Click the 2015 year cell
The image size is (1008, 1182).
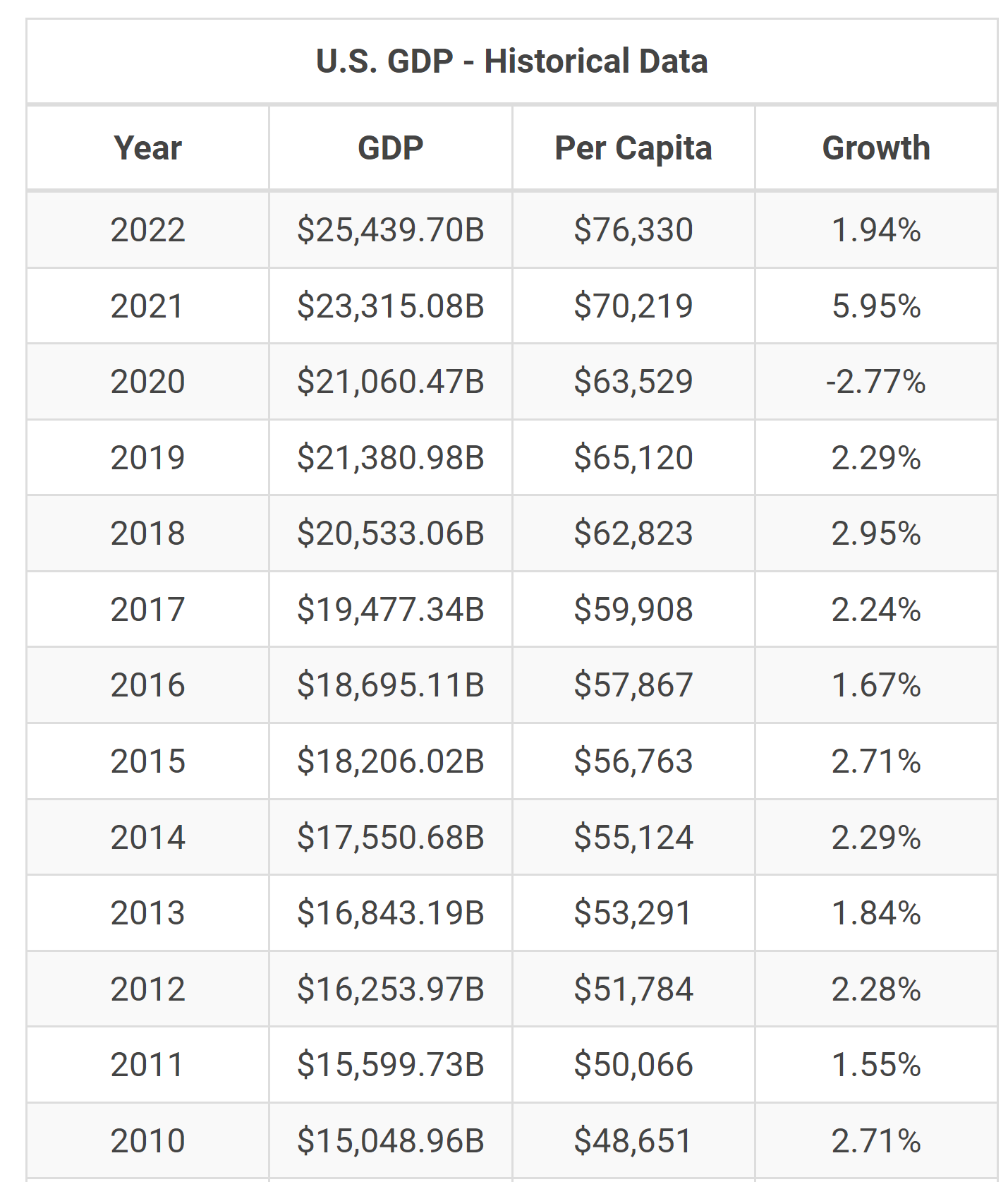pos(147,761)
